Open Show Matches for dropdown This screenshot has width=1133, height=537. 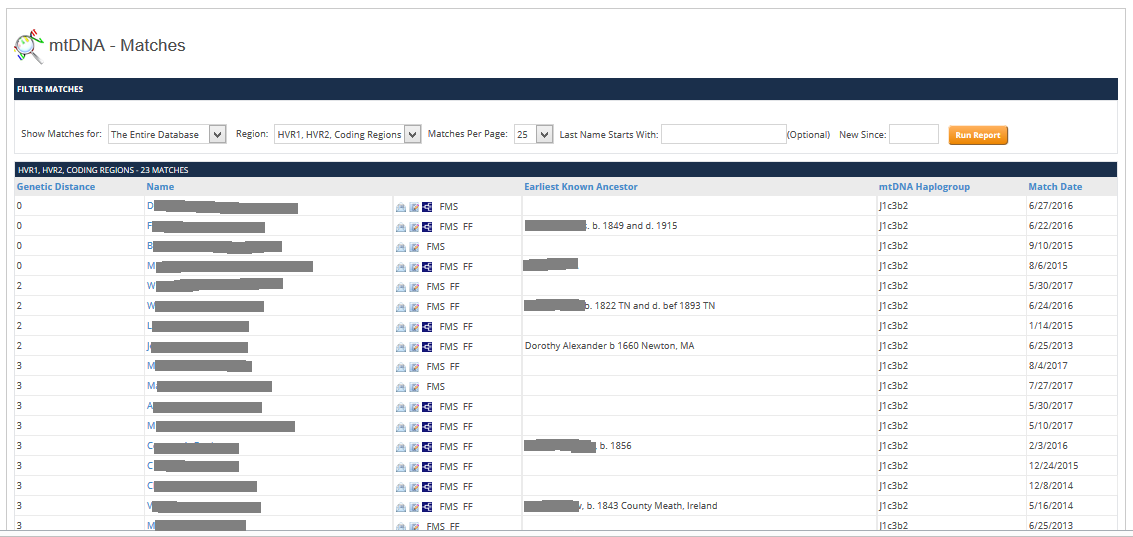pyautogui.click(x=167, y=134)
